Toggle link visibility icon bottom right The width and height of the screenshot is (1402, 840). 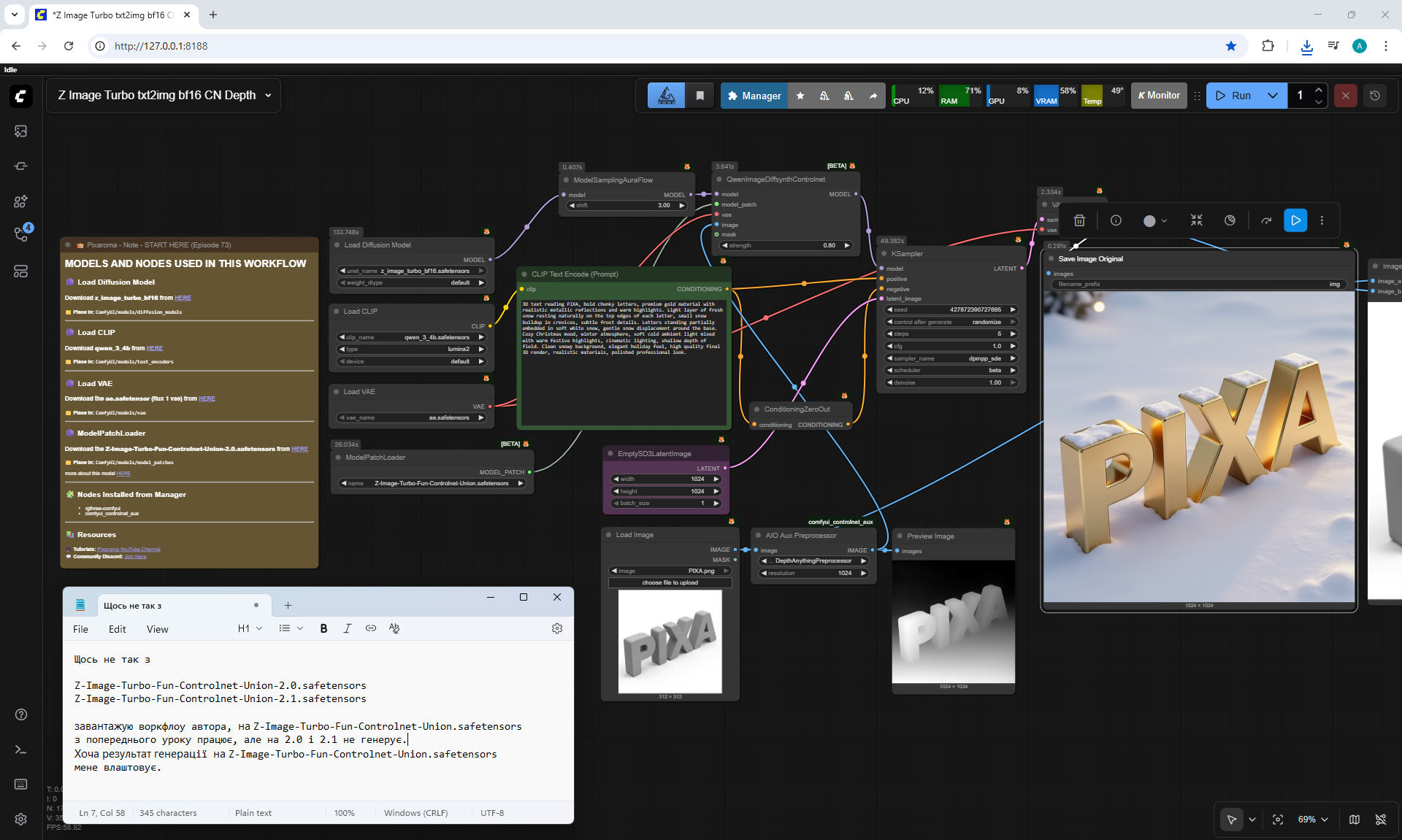(1381, 820)
